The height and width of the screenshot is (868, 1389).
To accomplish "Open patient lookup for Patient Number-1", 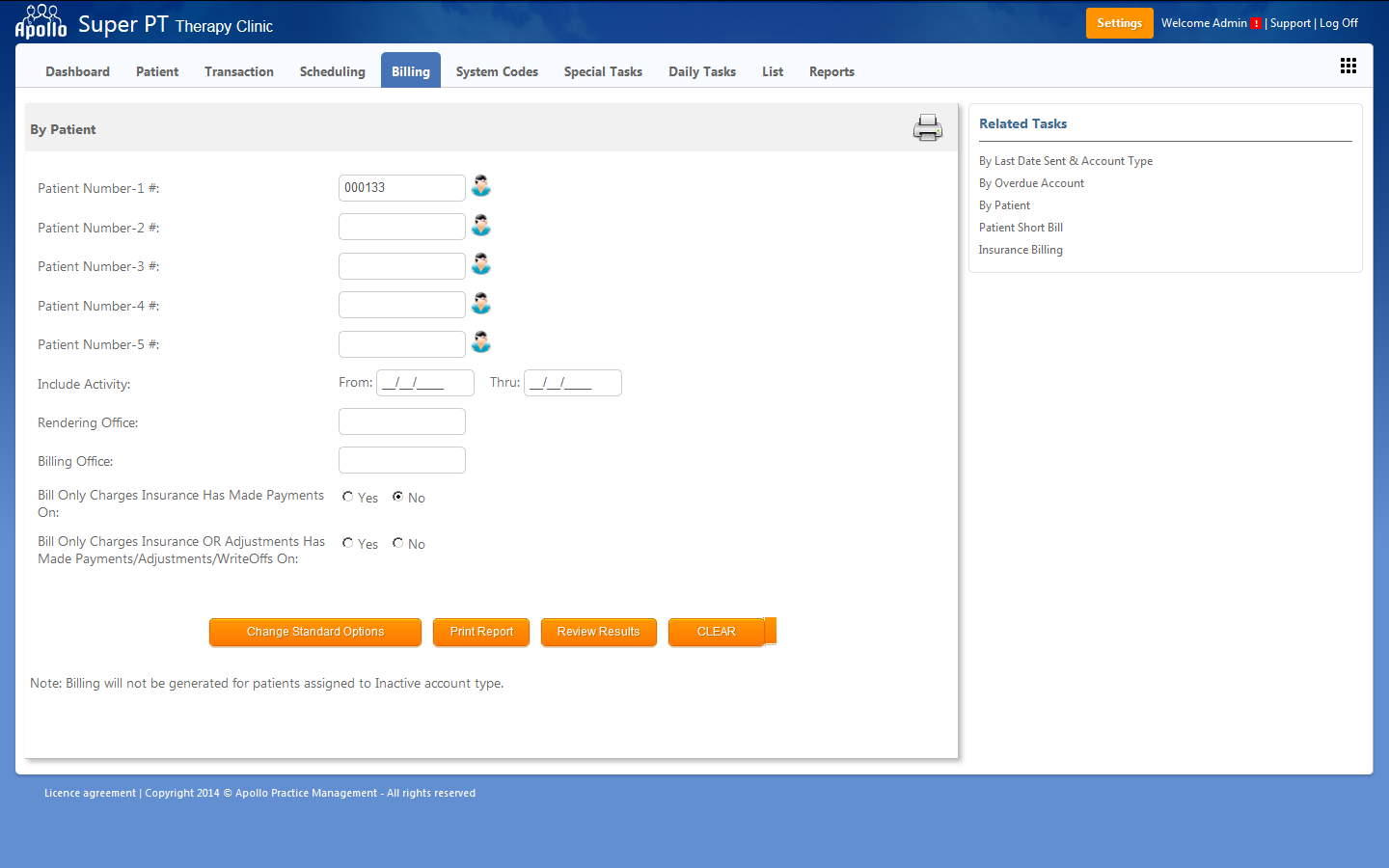I will point(480,186).
